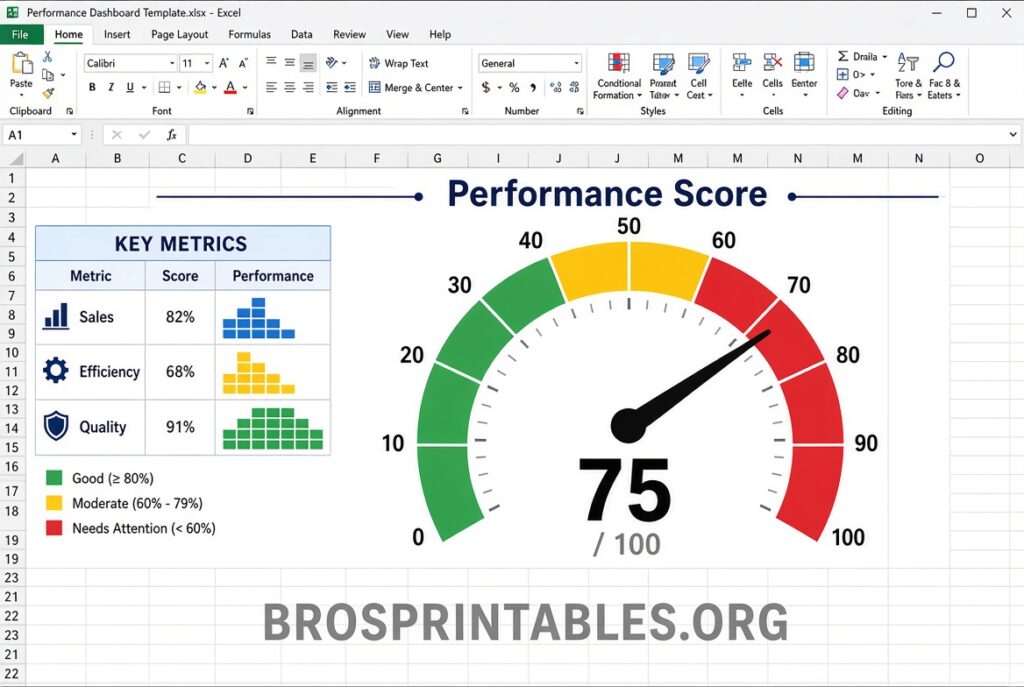The width and height of the screenshot is (1024, 687).
Task: Open the Name Box A1 dropdown
Action: [74, 135]
